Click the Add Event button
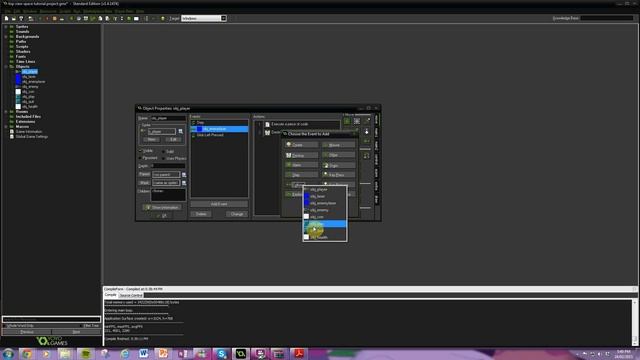 click(219, 204)
